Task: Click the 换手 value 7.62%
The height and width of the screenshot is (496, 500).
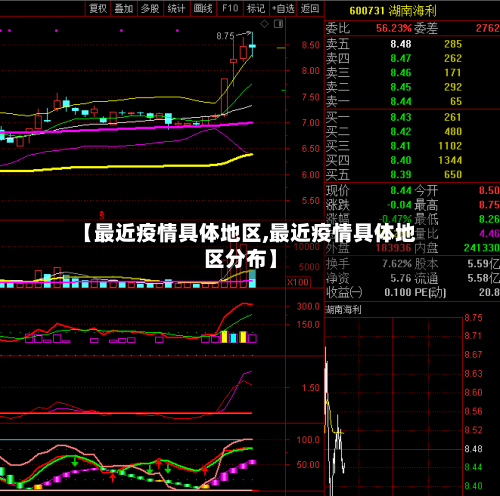Action: pos(397,264)
